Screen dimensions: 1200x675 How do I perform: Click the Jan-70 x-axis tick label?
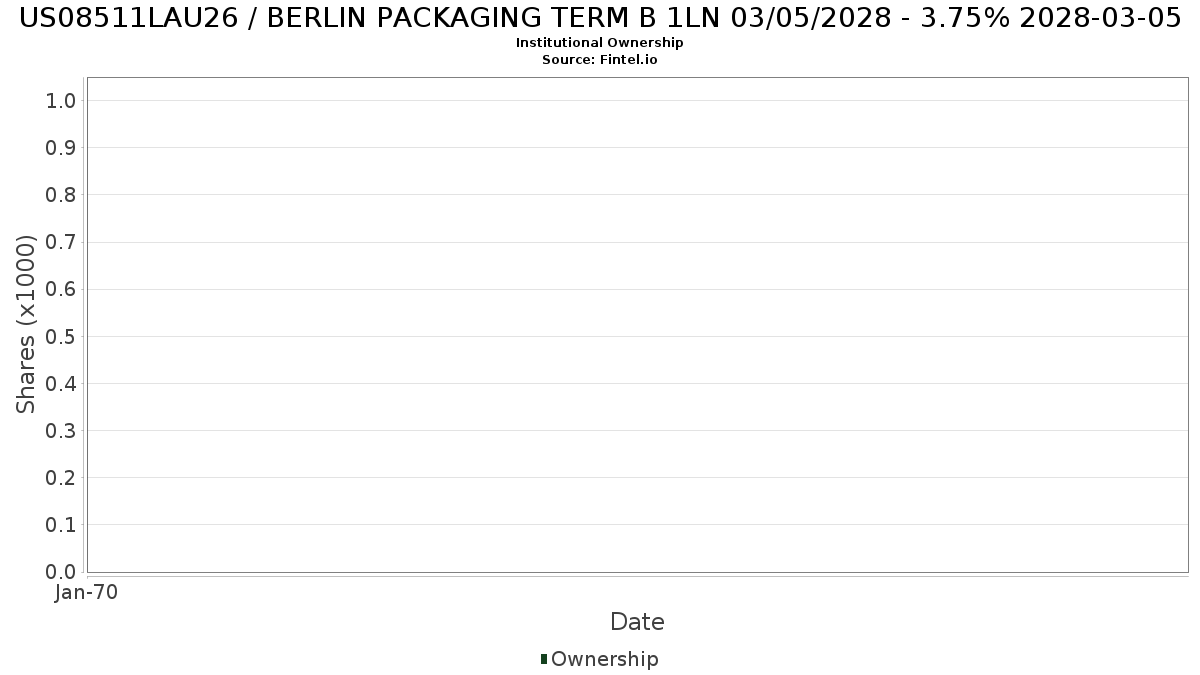click(x=87, y=593)
